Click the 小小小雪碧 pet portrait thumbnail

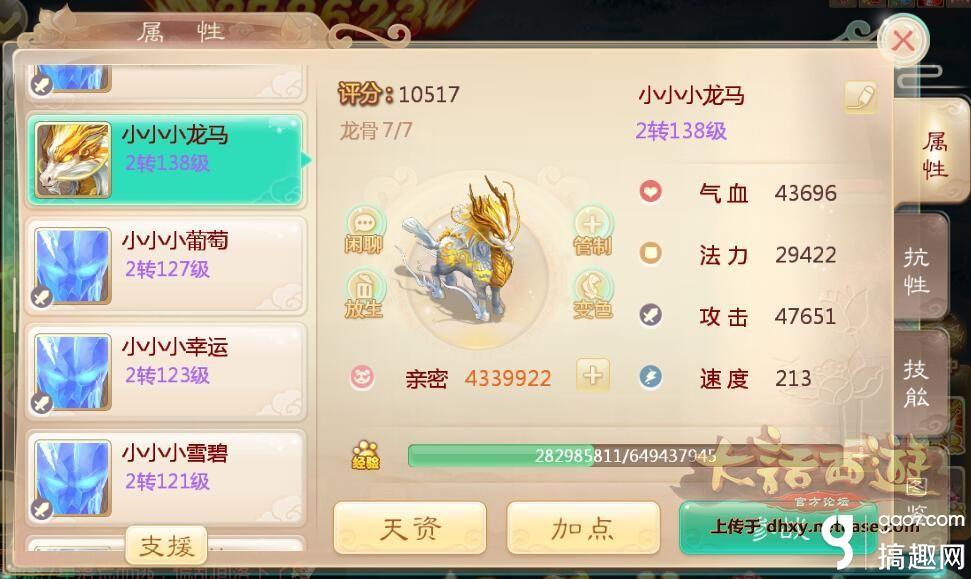tap(72, 478)
